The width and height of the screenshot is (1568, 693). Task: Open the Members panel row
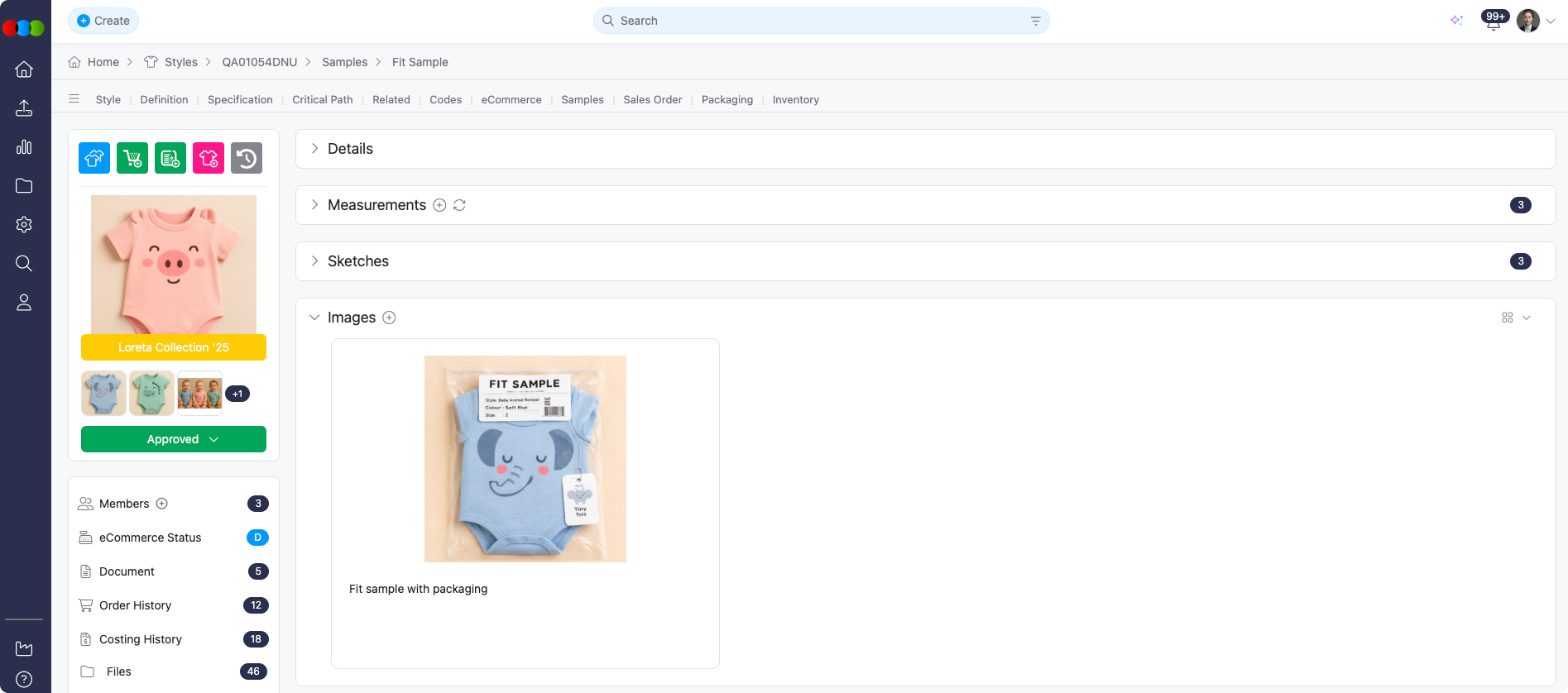[174, 504]
